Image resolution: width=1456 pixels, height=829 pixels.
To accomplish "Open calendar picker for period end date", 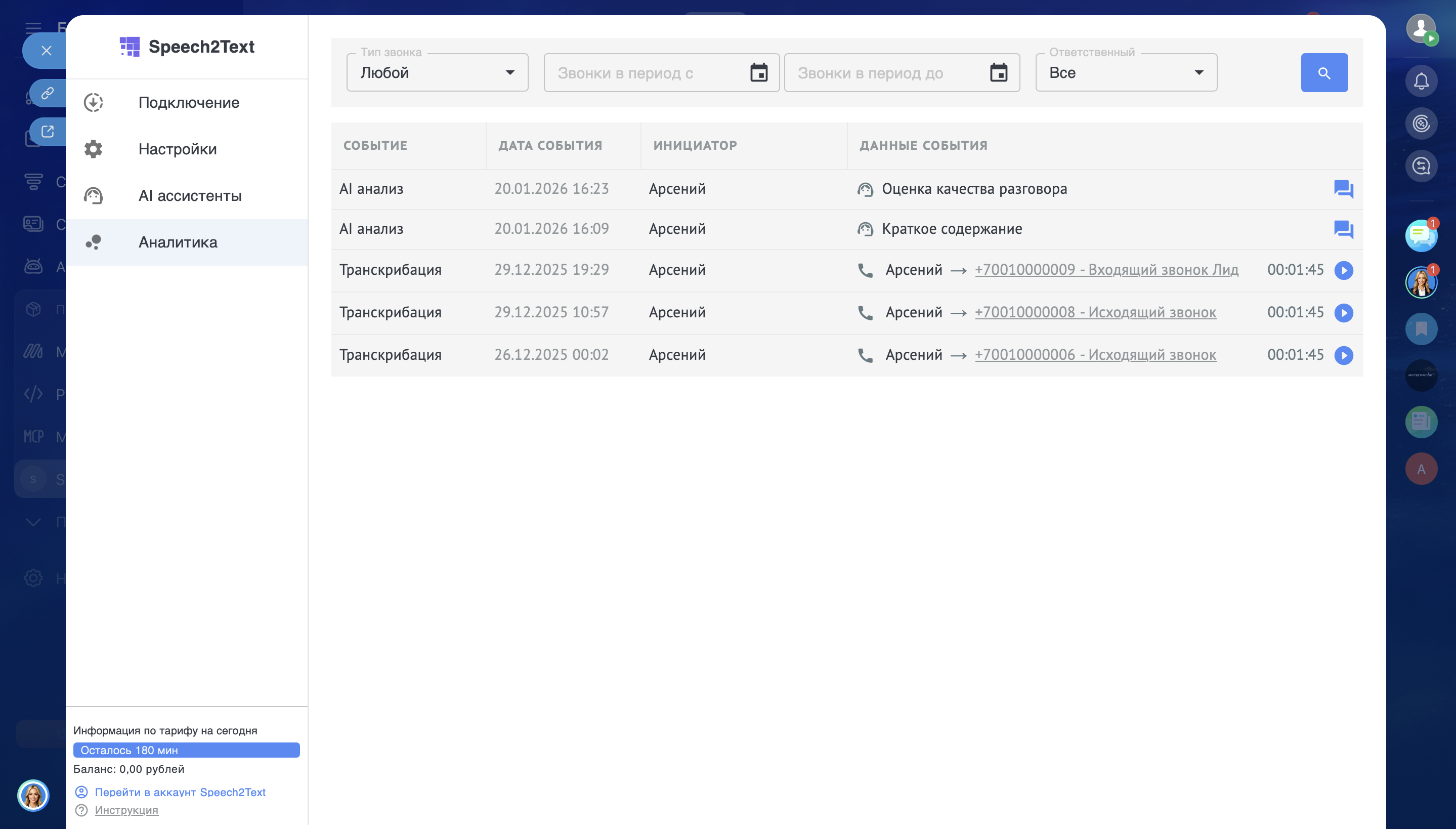I will (998, 73).
